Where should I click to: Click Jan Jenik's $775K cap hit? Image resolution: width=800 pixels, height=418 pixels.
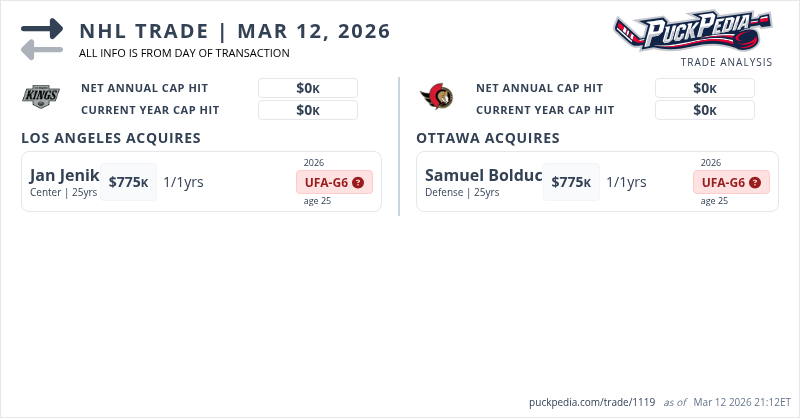pos(129,182)
